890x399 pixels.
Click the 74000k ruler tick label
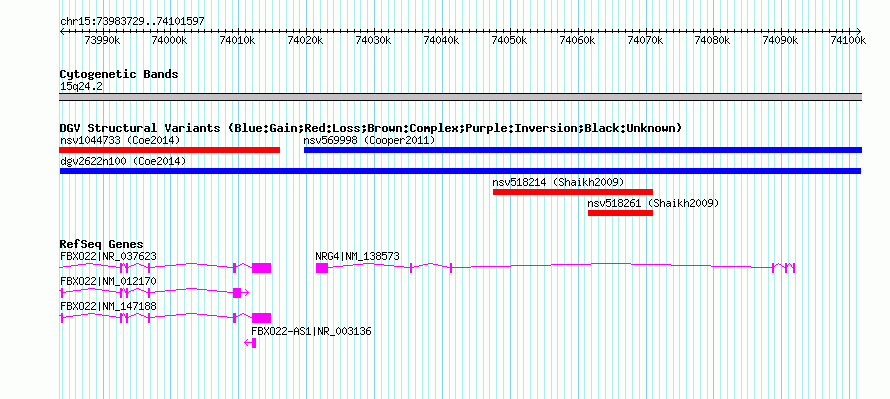(170, 41)
